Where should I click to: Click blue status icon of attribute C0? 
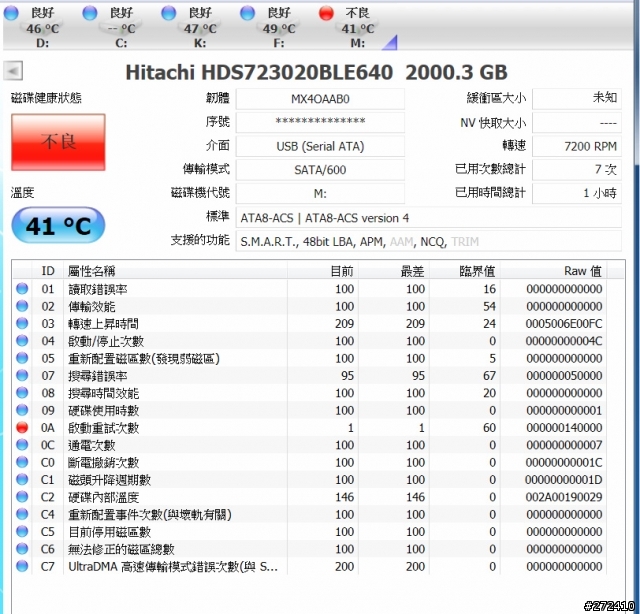click(22, 462)
